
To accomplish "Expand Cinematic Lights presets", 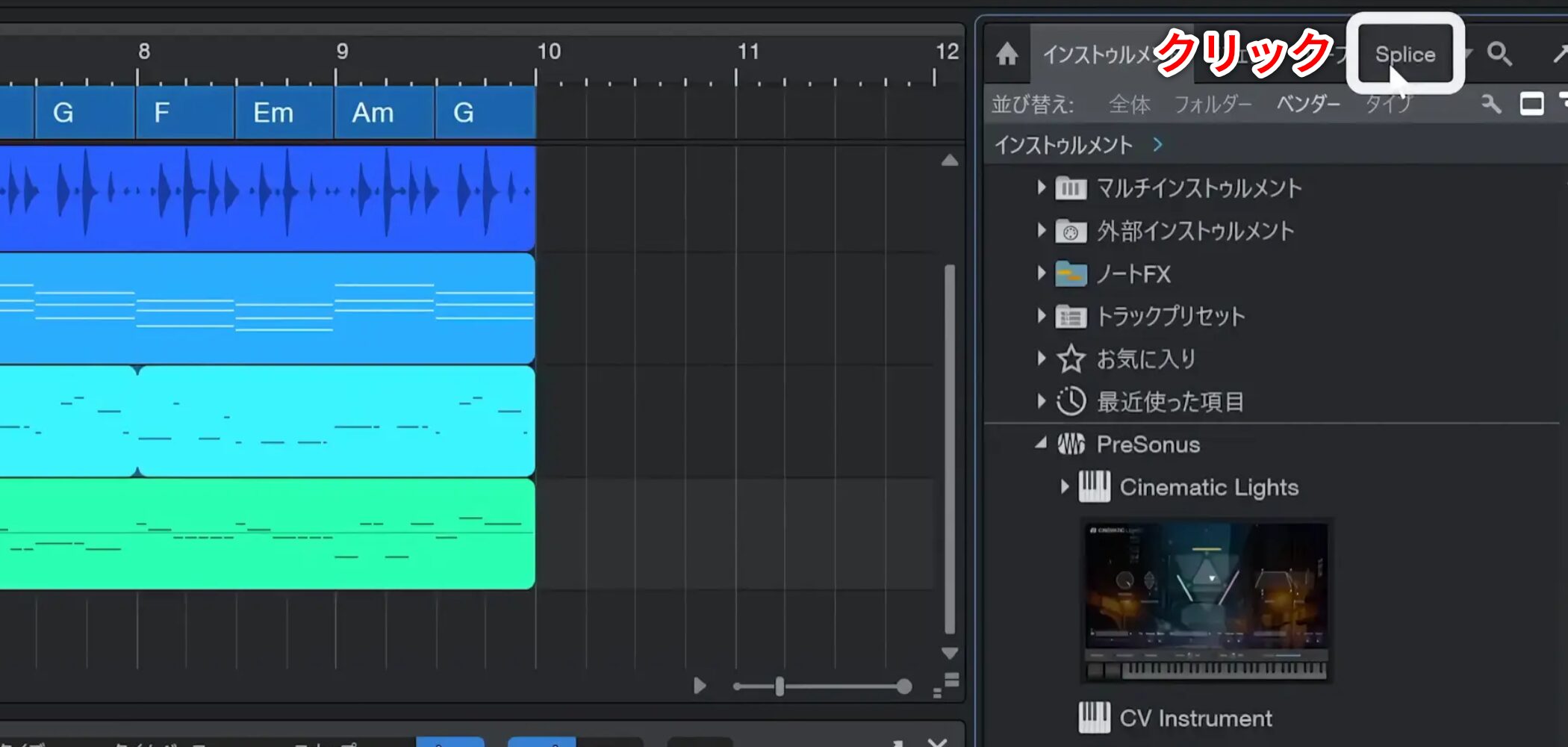I will [1065, 487].
